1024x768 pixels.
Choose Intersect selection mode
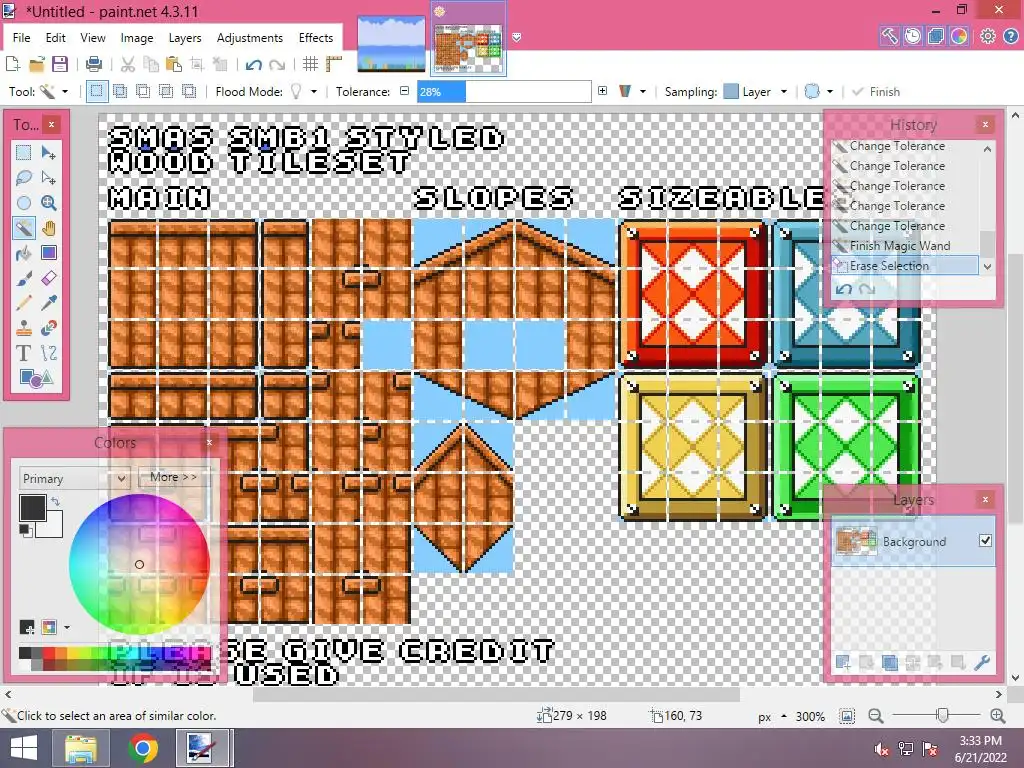(x=166, y=91)
